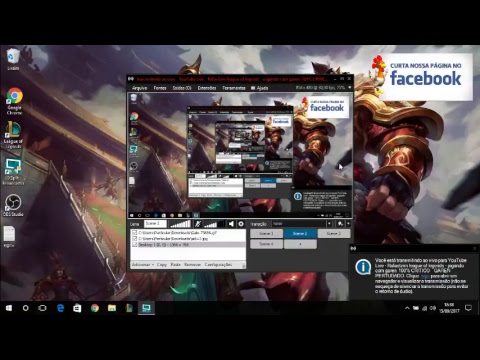Expand the resolution and fps dropdown arrow
The height and width of the screenshot is (360, 480).
349,87
